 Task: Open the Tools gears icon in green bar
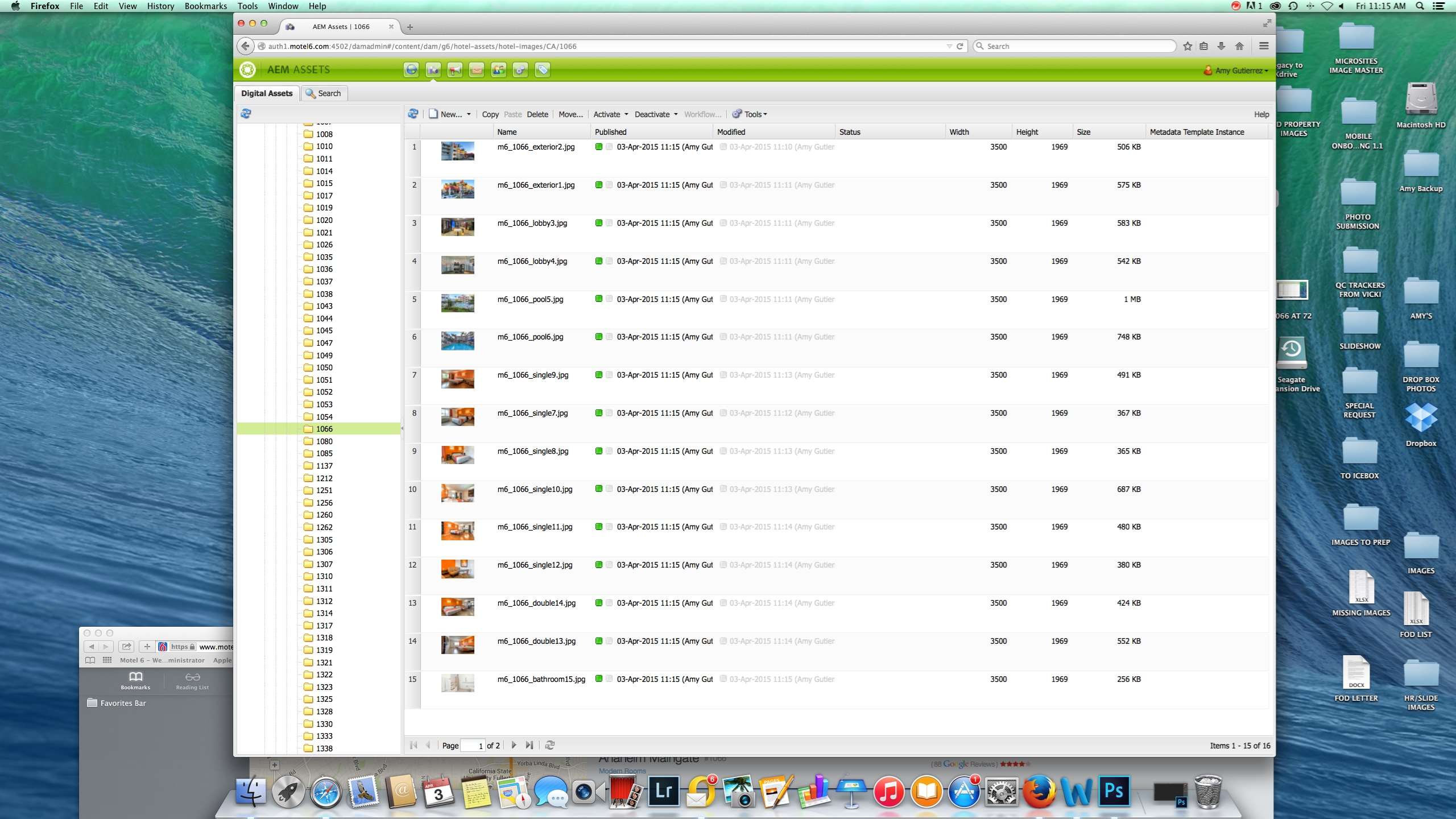520,70
